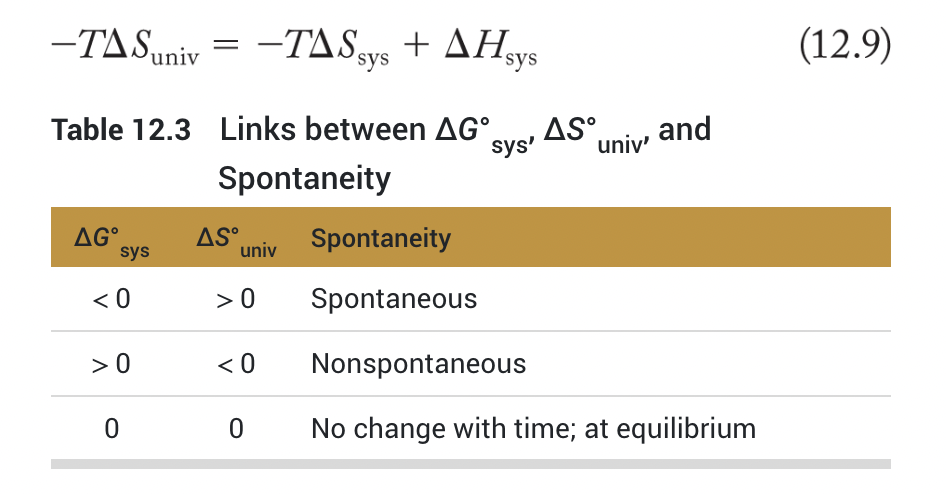Click the "Spontaneous" cell
Screen dimensions: 946x494
[x=394, y=299]
